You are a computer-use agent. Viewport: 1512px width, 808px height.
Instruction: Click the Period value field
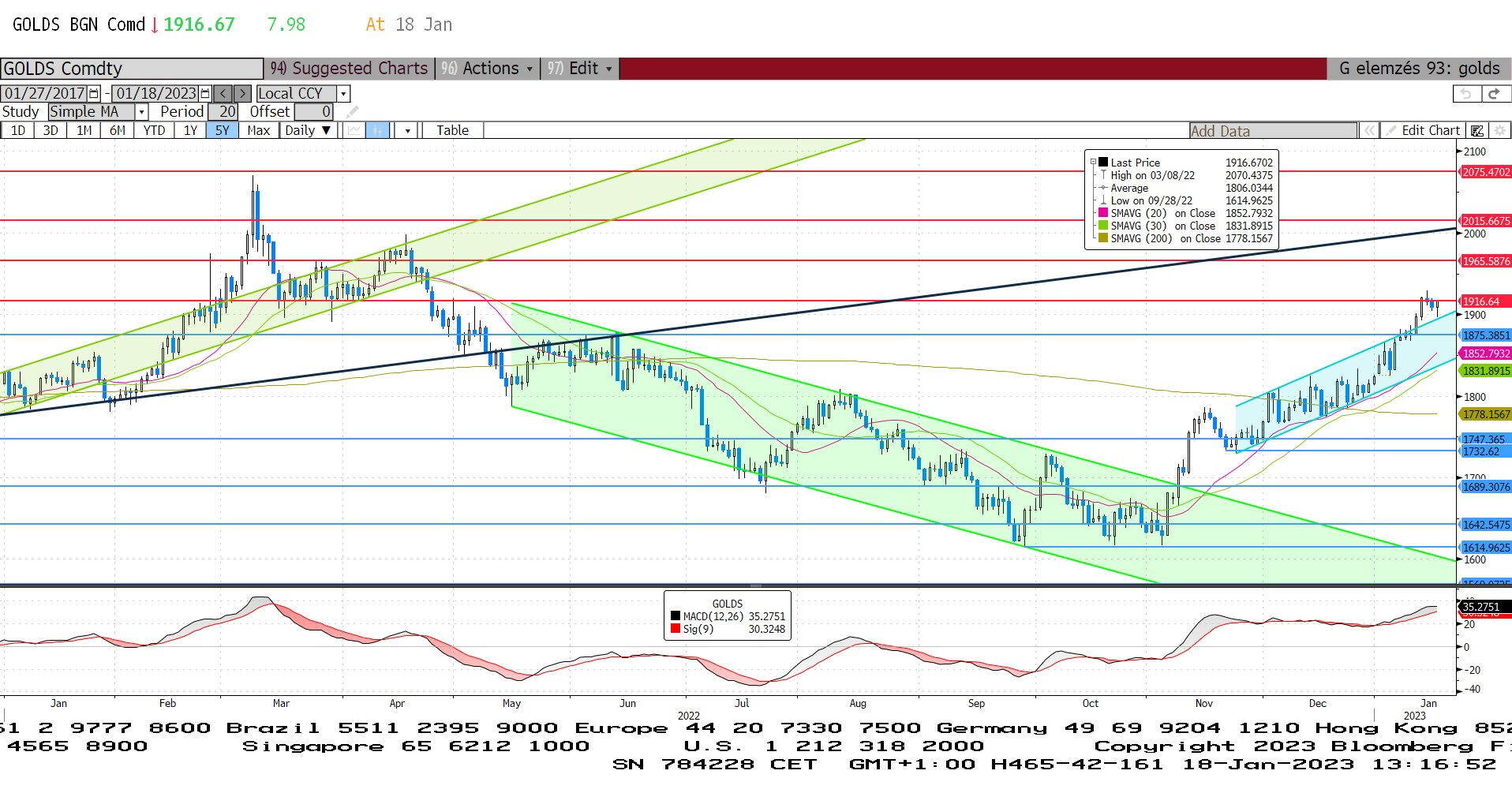click(x=223, y=112)
